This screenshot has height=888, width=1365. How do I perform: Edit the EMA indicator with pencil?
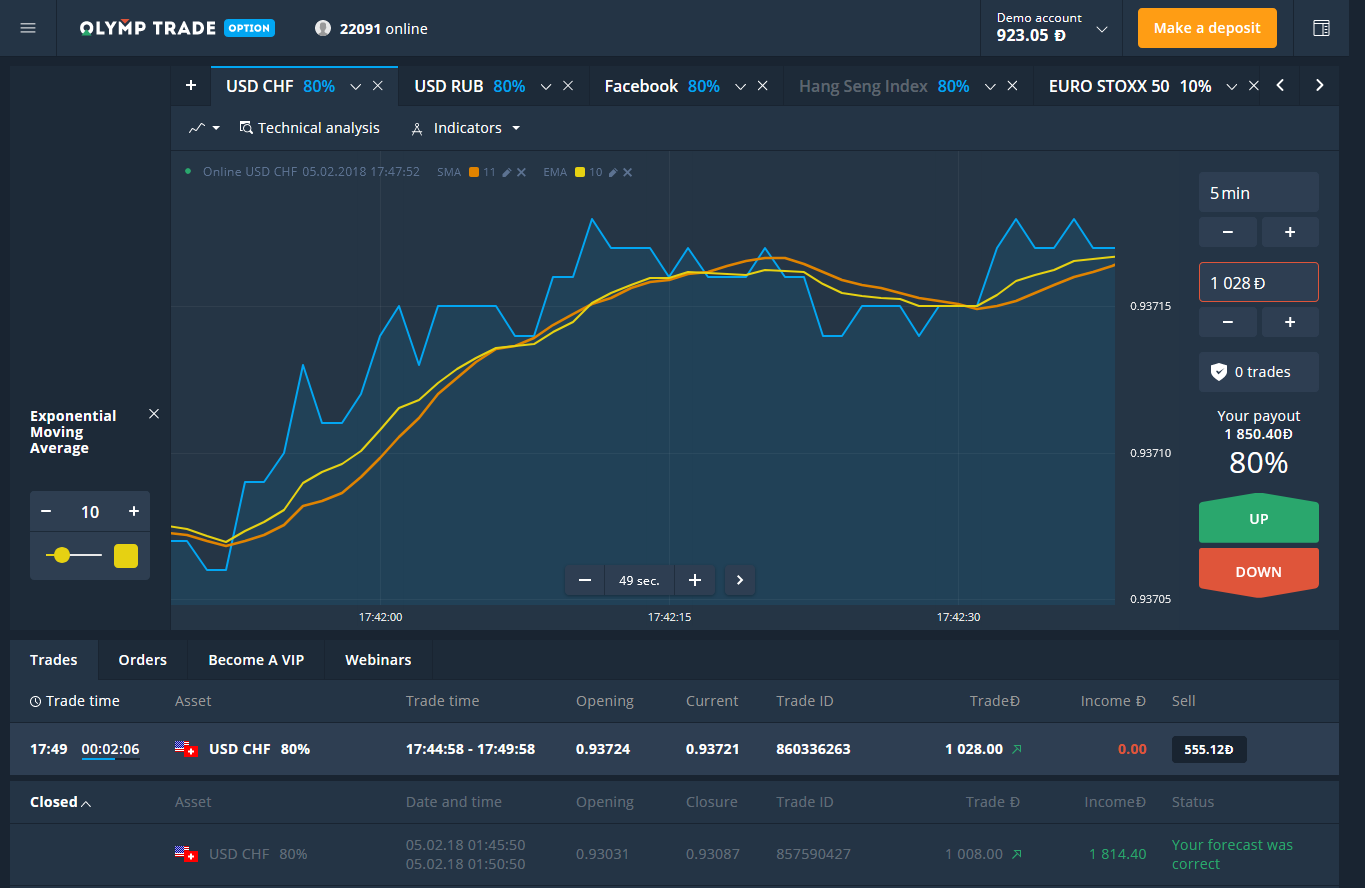pos(613,172)
